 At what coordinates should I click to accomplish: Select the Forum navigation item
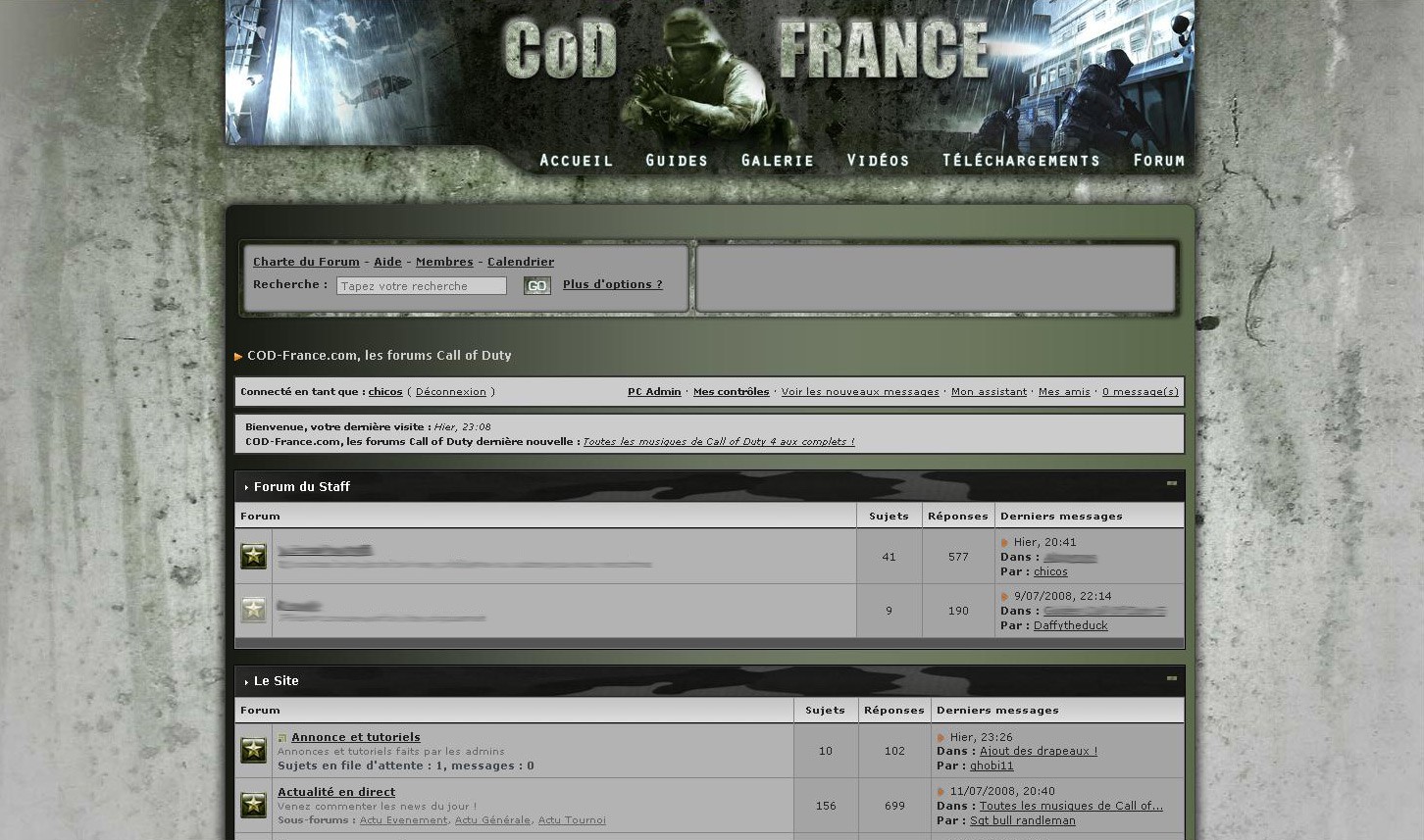click(1158, 160)
